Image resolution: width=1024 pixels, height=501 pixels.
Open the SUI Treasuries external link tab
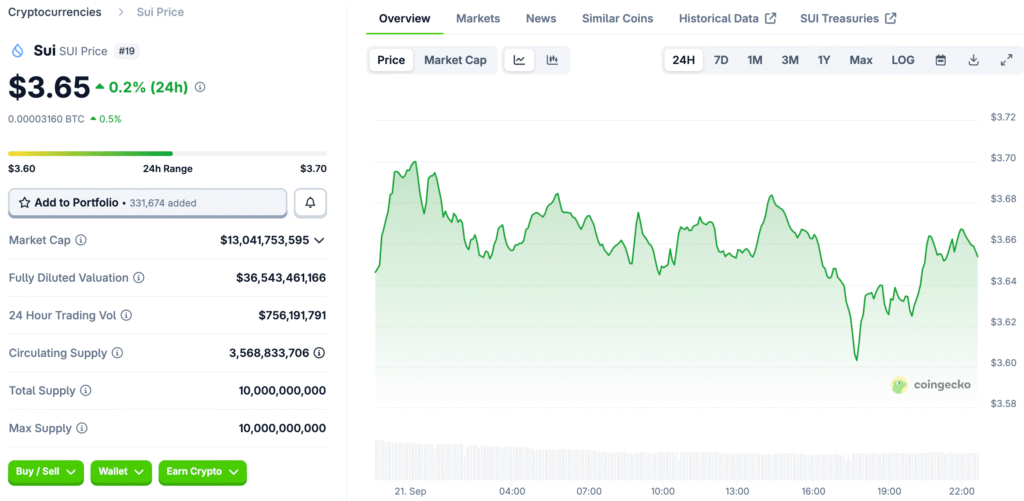tap(848, 18)
